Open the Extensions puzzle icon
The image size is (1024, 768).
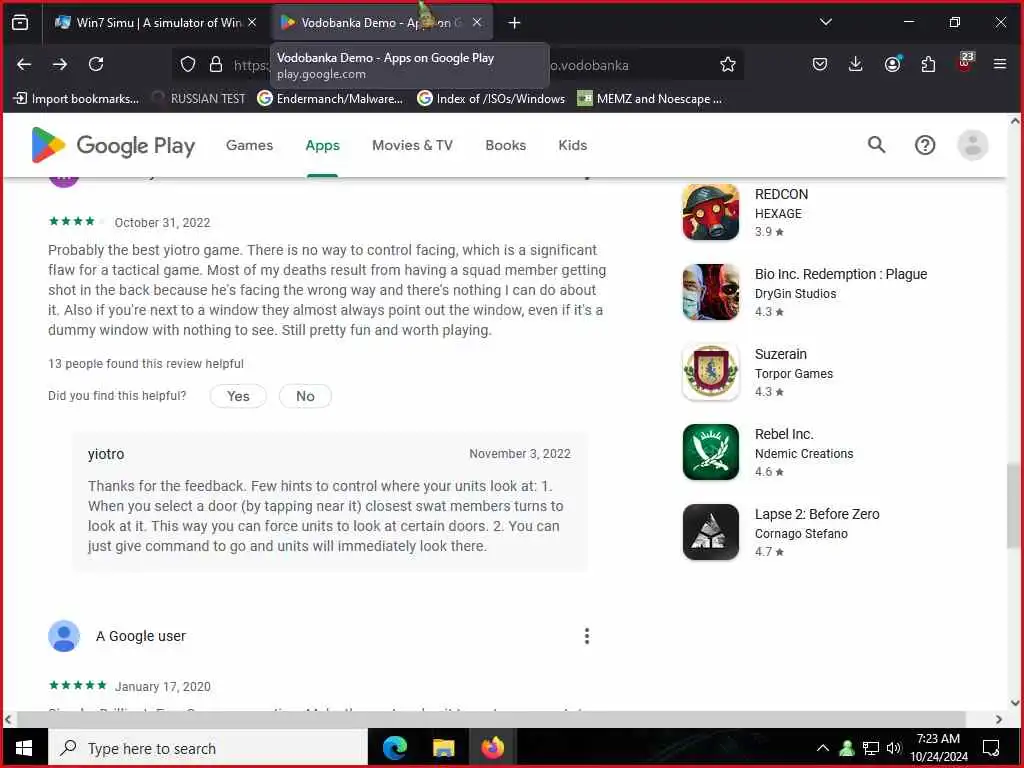(x=928, y=64)
